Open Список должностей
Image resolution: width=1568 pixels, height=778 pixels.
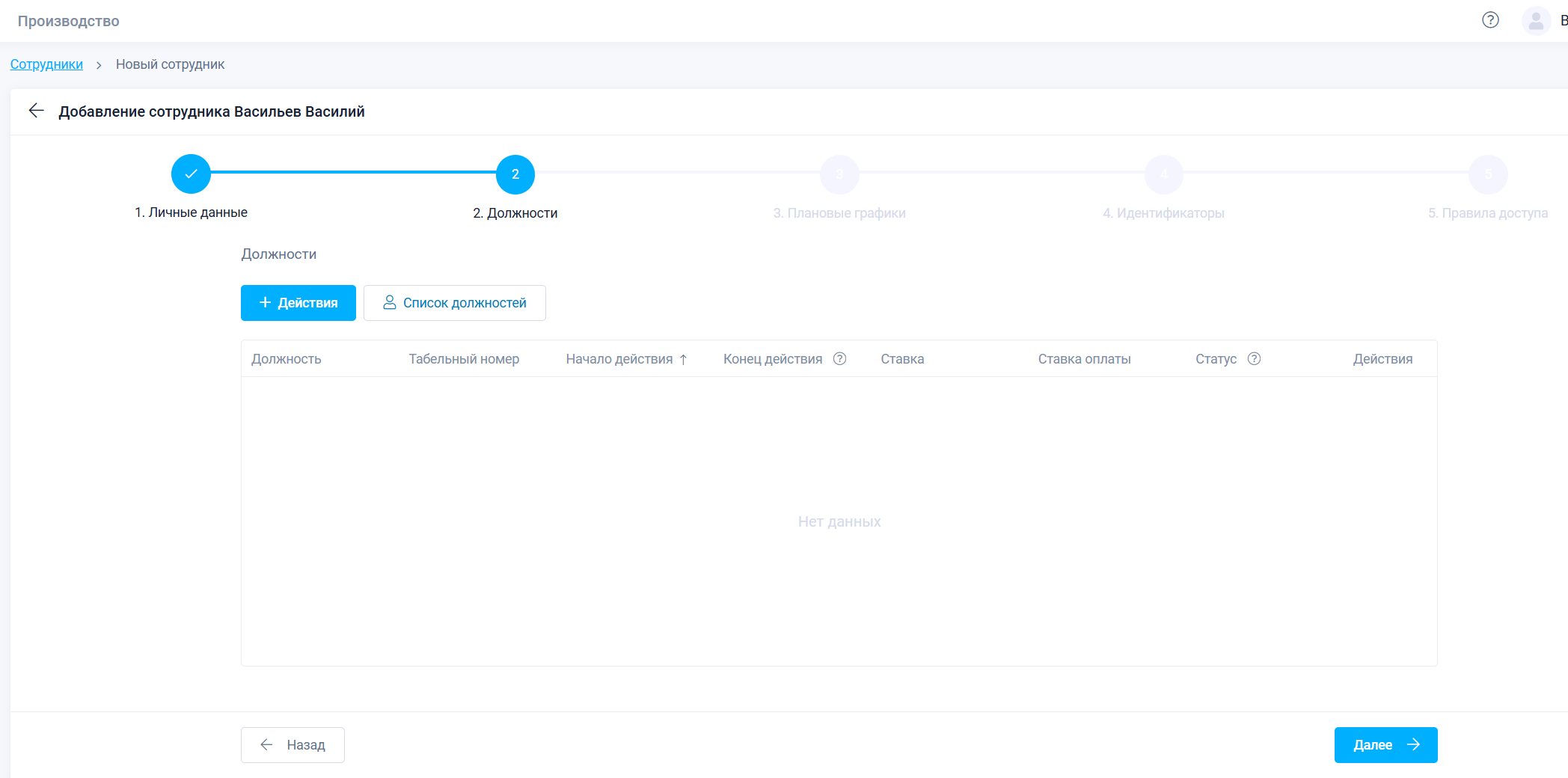coord(454,303)
